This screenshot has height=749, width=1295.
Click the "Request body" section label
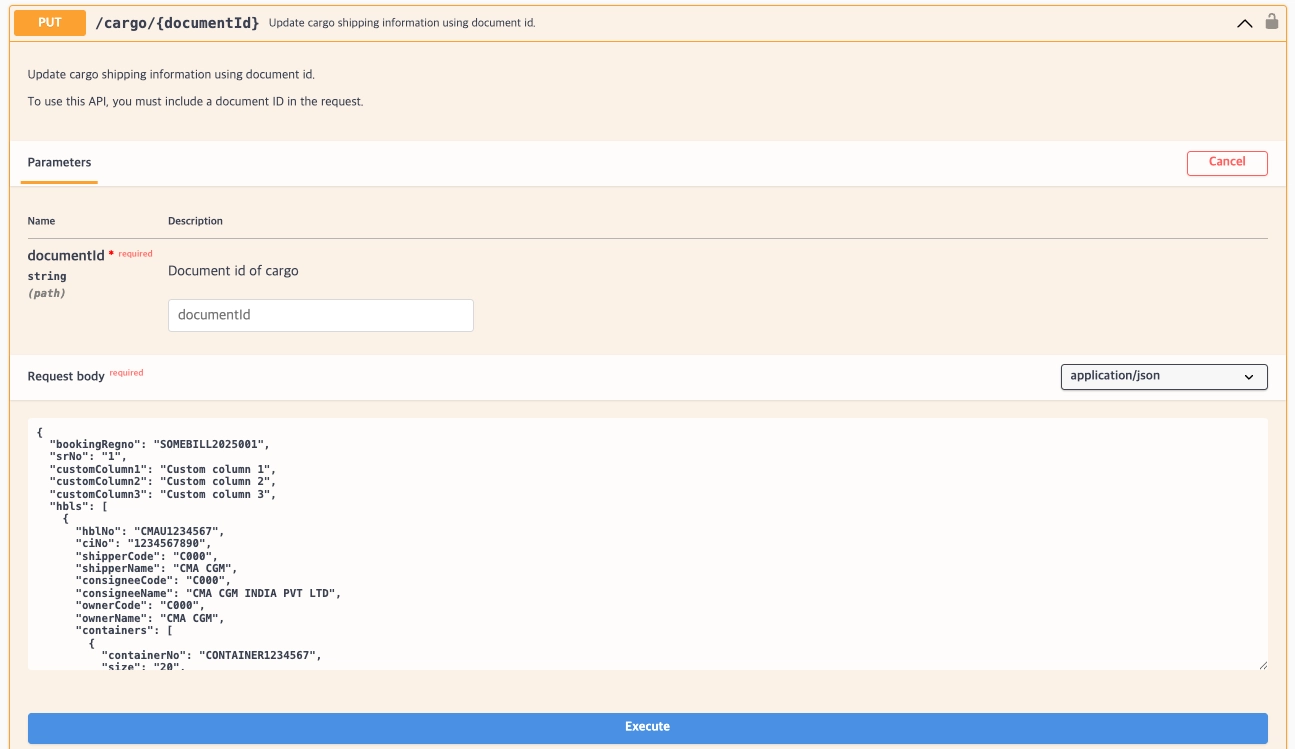pyautogui.click(x=66, y=377)
